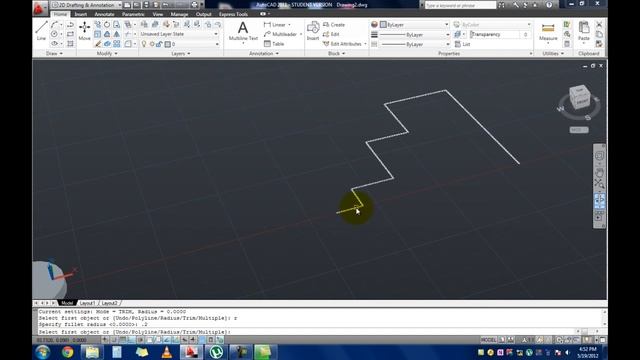Click the Edit block icon
640x360 pixels.
331,34
